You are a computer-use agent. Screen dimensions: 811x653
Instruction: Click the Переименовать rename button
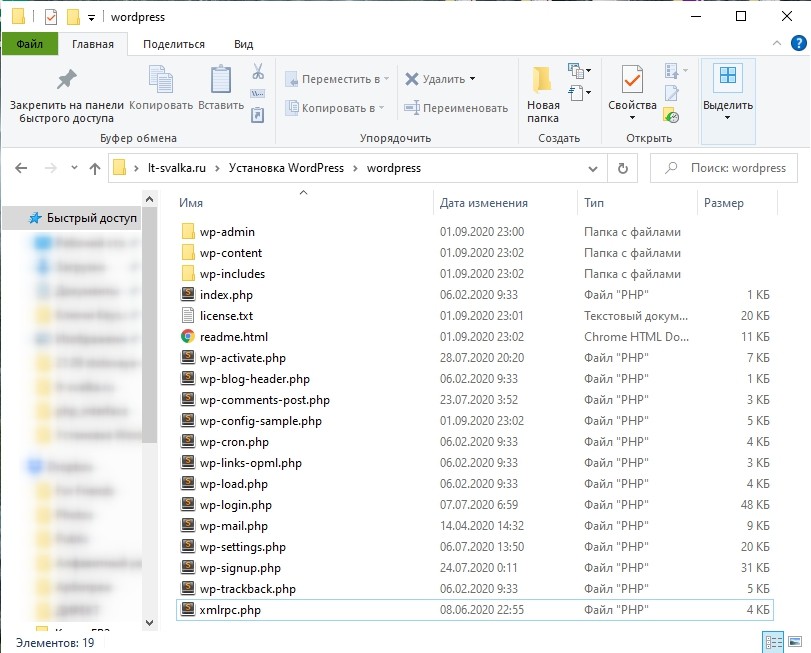tap(456, 108)
